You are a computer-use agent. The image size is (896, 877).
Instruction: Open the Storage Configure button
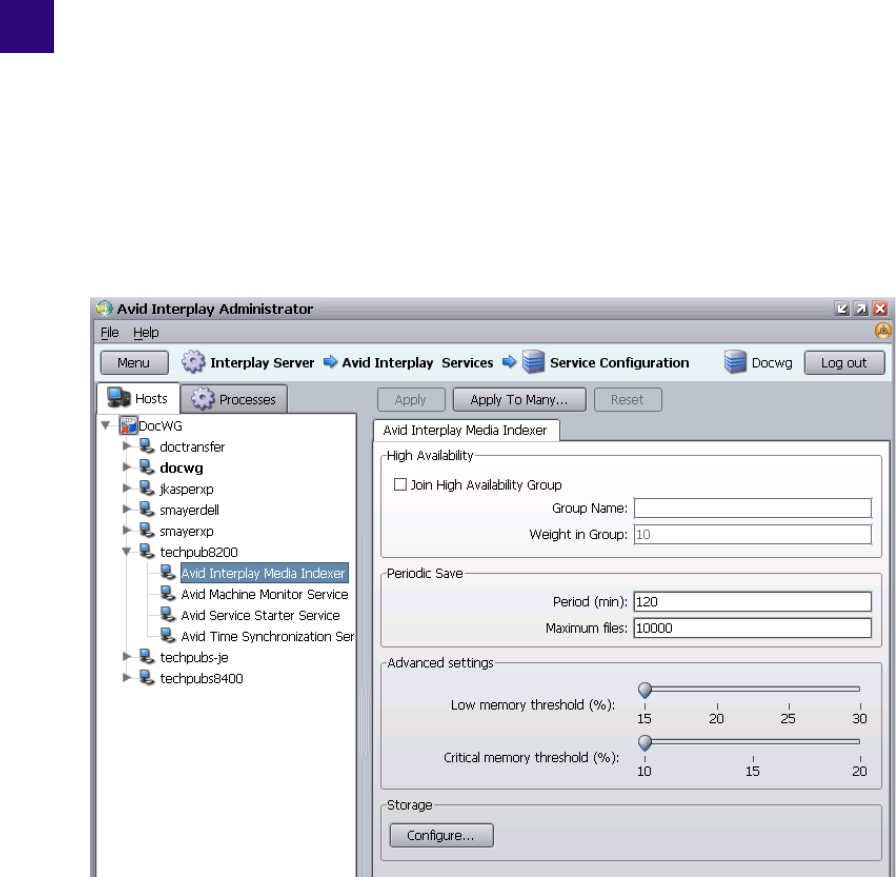point(441,835)
